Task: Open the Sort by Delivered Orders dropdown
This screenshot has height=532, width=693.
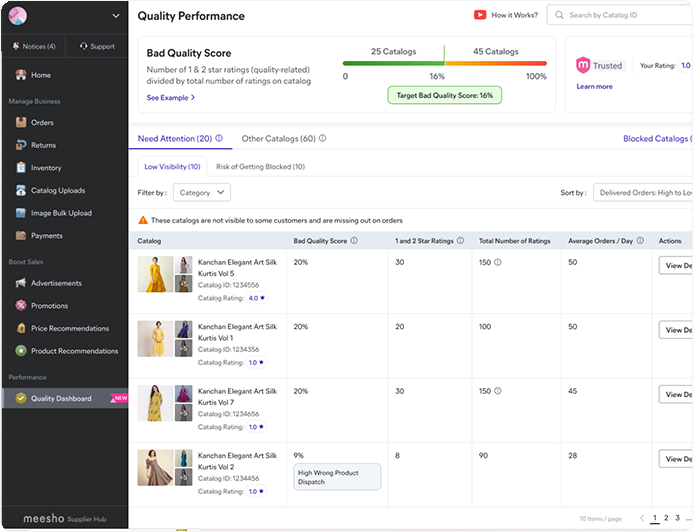Action: tap(642, 192)
